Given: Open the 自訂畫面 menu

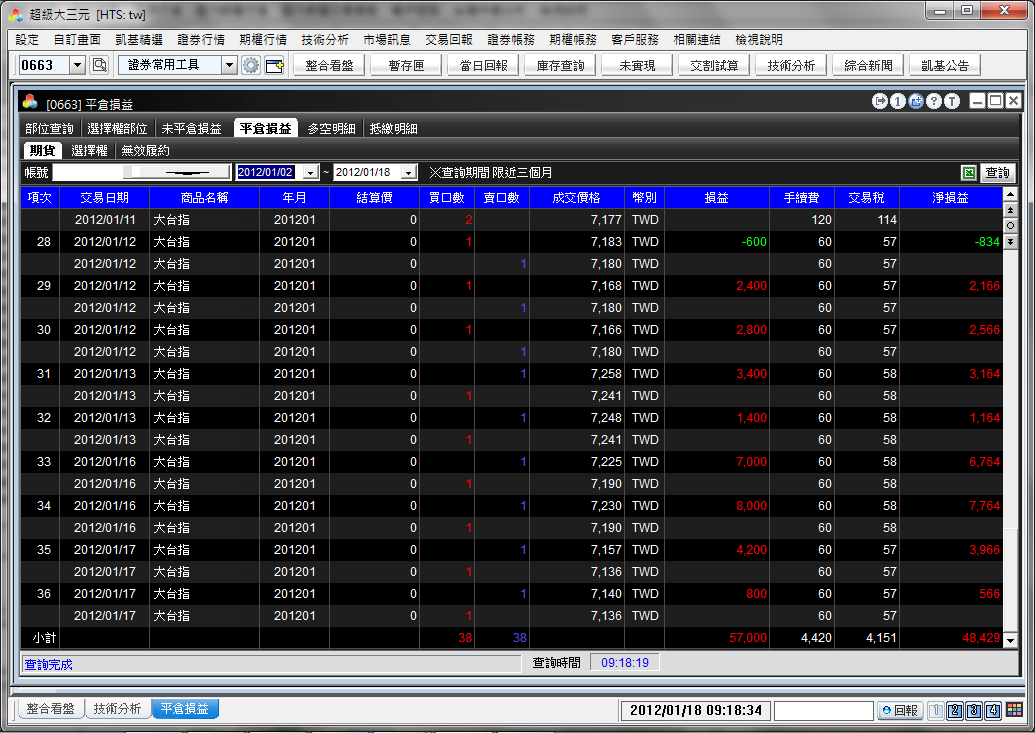Looking at the screenshot, I should click(77, 40).
